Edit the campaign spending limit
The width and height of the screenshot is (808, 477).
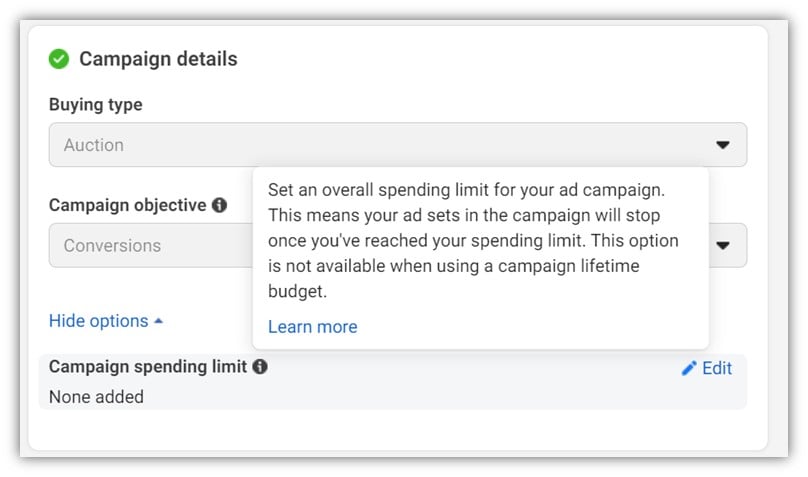[716, 368]
